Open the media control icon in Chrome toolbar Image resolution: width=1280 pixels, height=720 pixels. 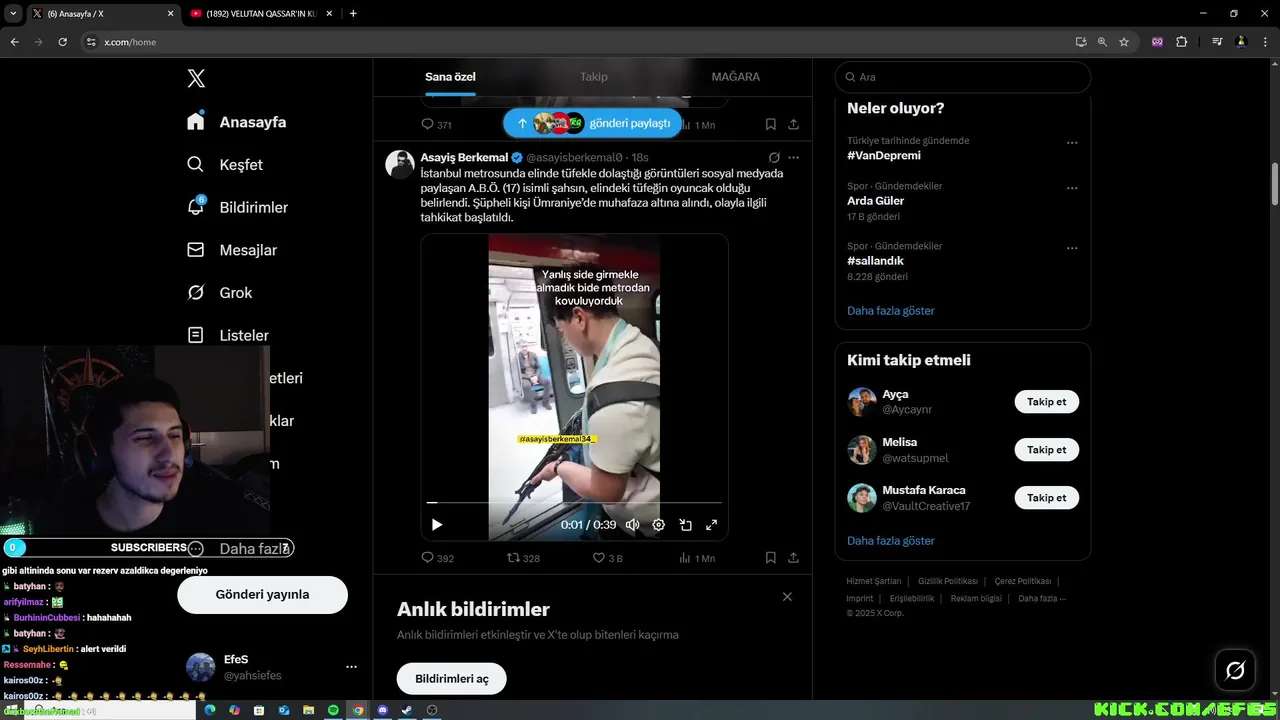(1217, 42)
